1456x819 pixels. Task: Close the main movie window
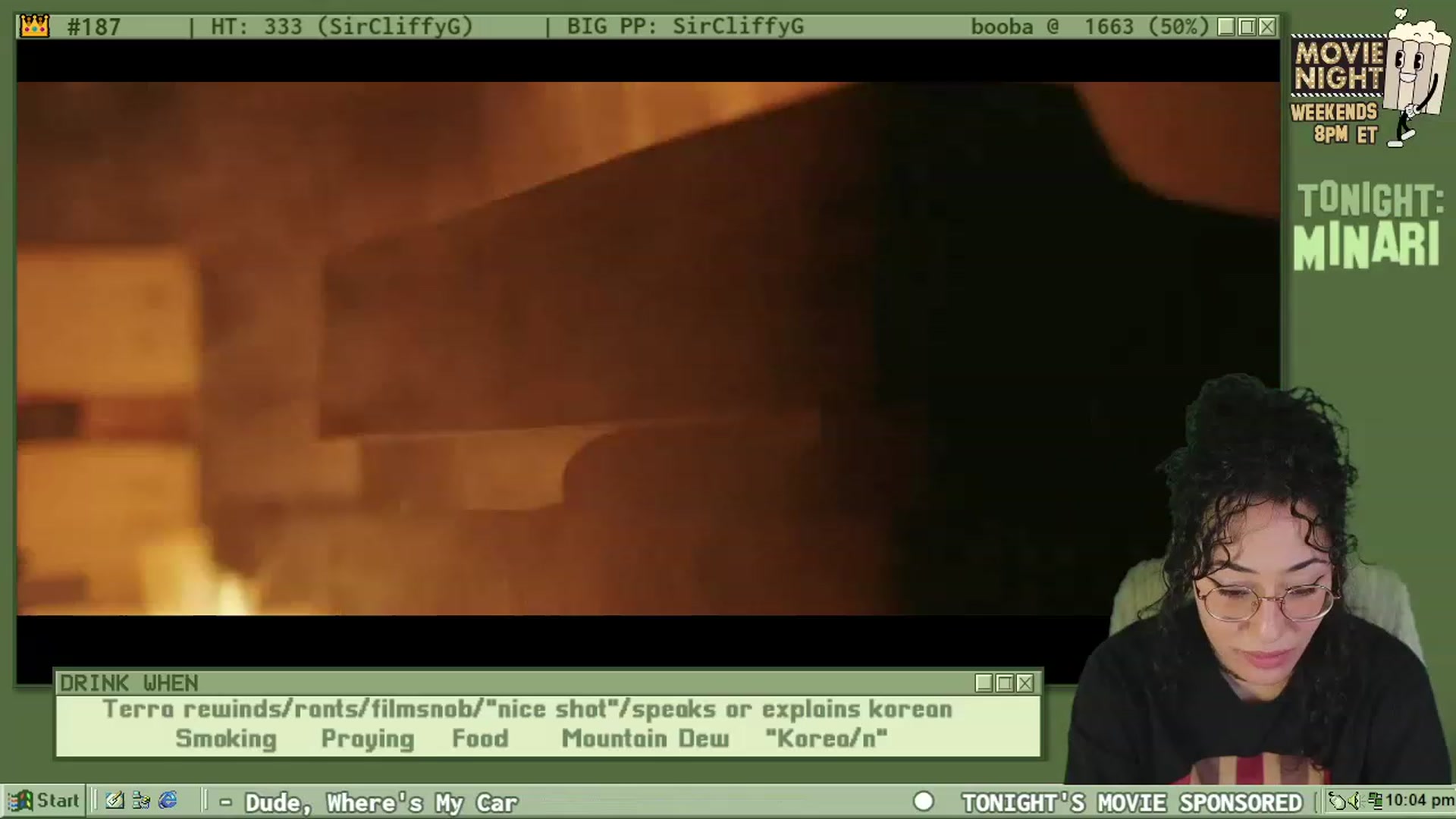click(1267, 27)
